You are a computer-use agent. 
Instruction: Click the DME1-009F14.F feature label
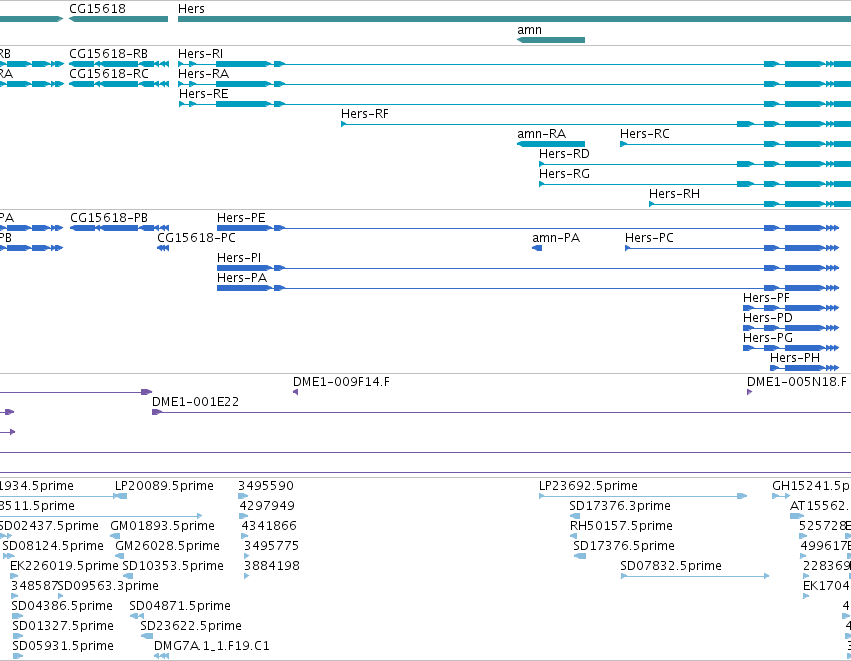(x=341, y=382)
